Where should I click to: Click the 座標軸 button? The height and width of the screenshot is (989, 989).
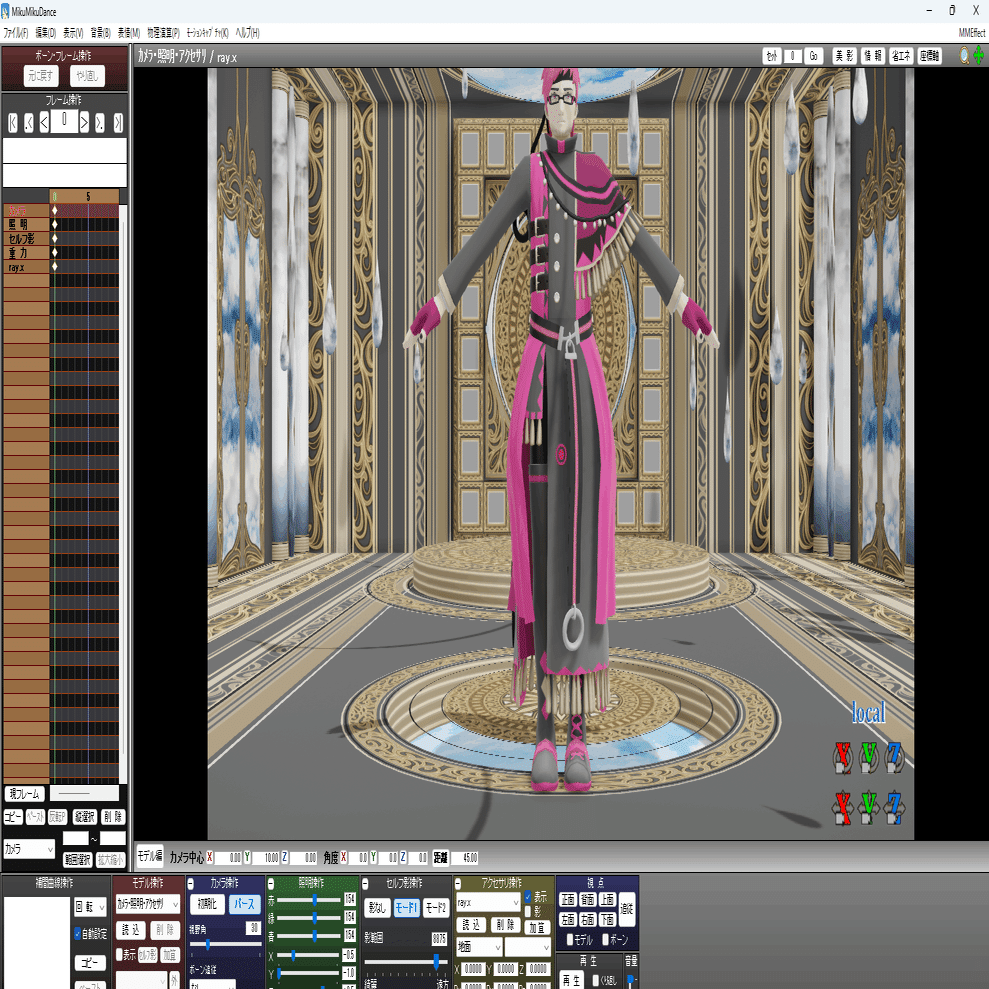coord(930,56)
